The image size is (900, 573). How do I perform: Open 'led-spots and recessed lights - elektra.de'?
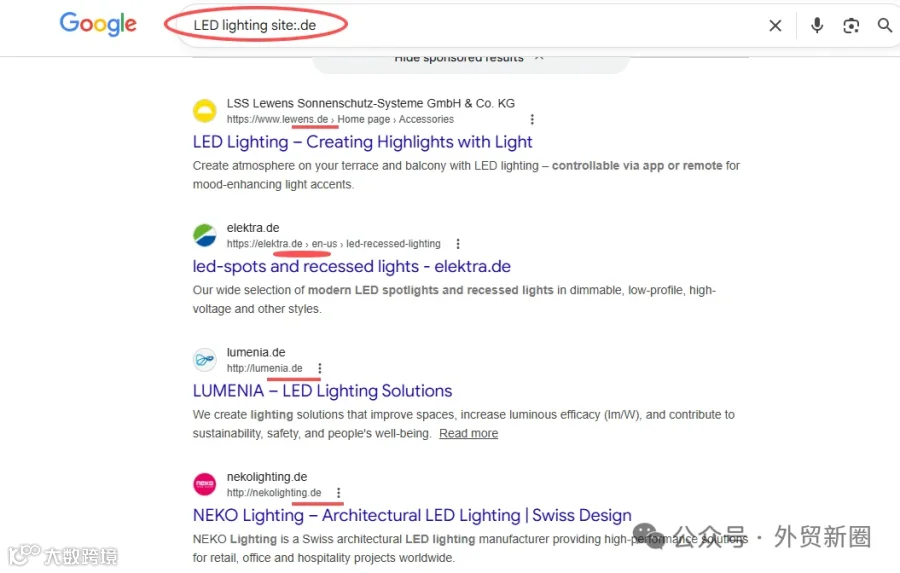(x=351, y=266)
